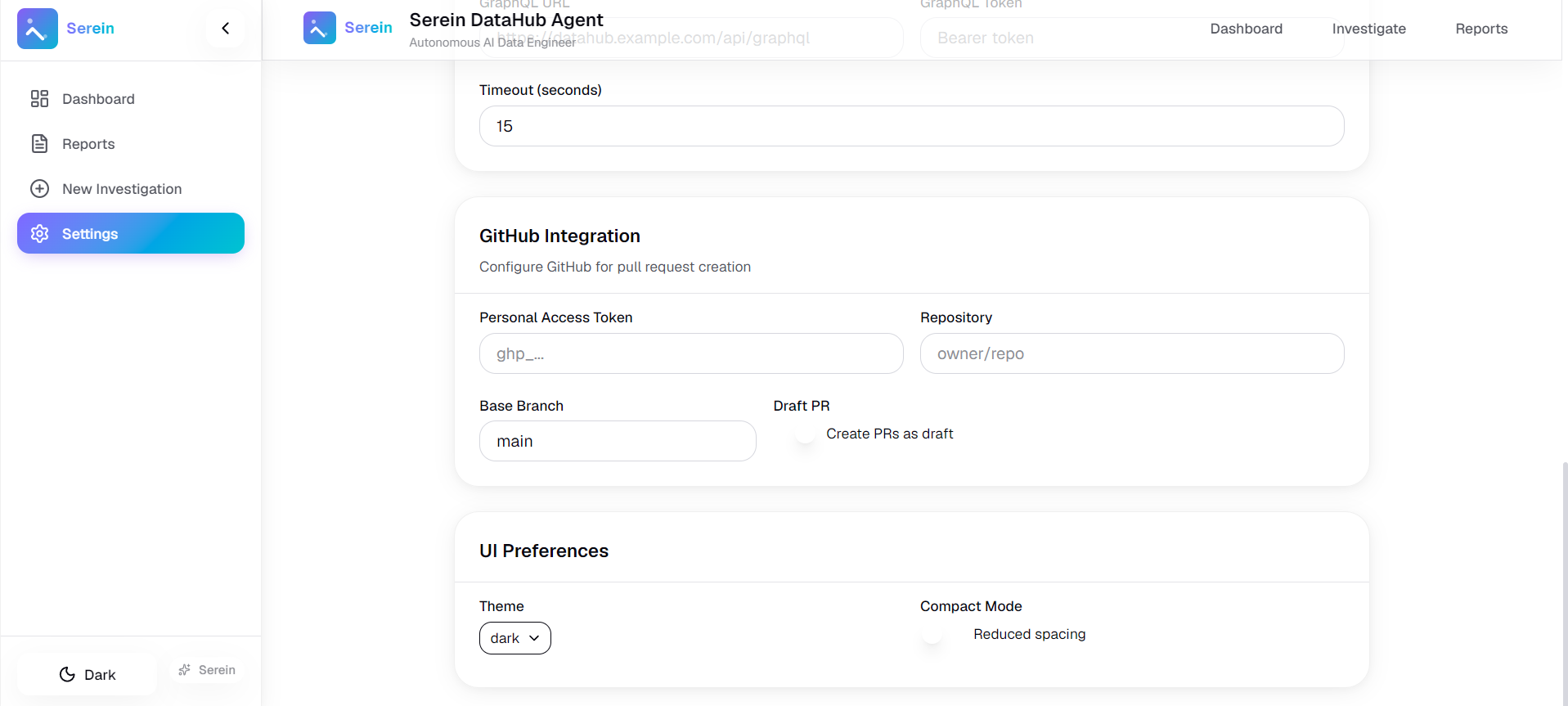Click the 'Serein DataHub Agent' header title
Image resolution: width=1568 pixels, height=706 pixels.
[506, 20]
